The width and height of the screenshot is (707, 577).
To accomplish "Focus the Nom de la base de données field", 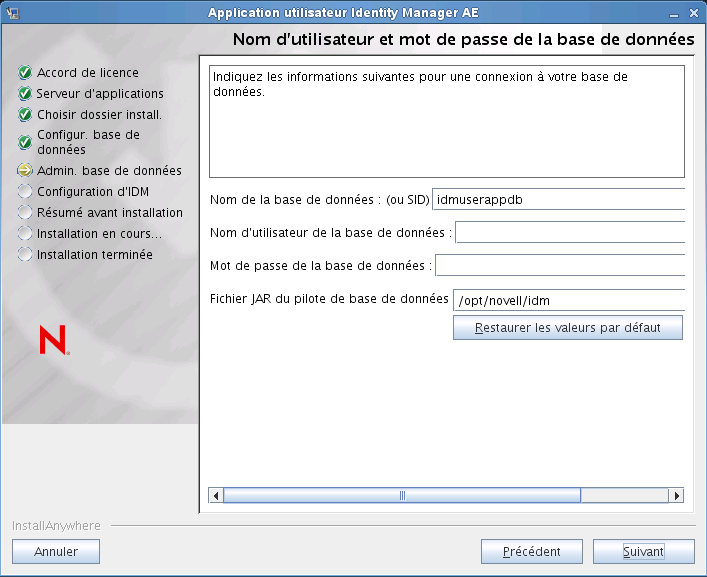I will (x=558, y=199).
